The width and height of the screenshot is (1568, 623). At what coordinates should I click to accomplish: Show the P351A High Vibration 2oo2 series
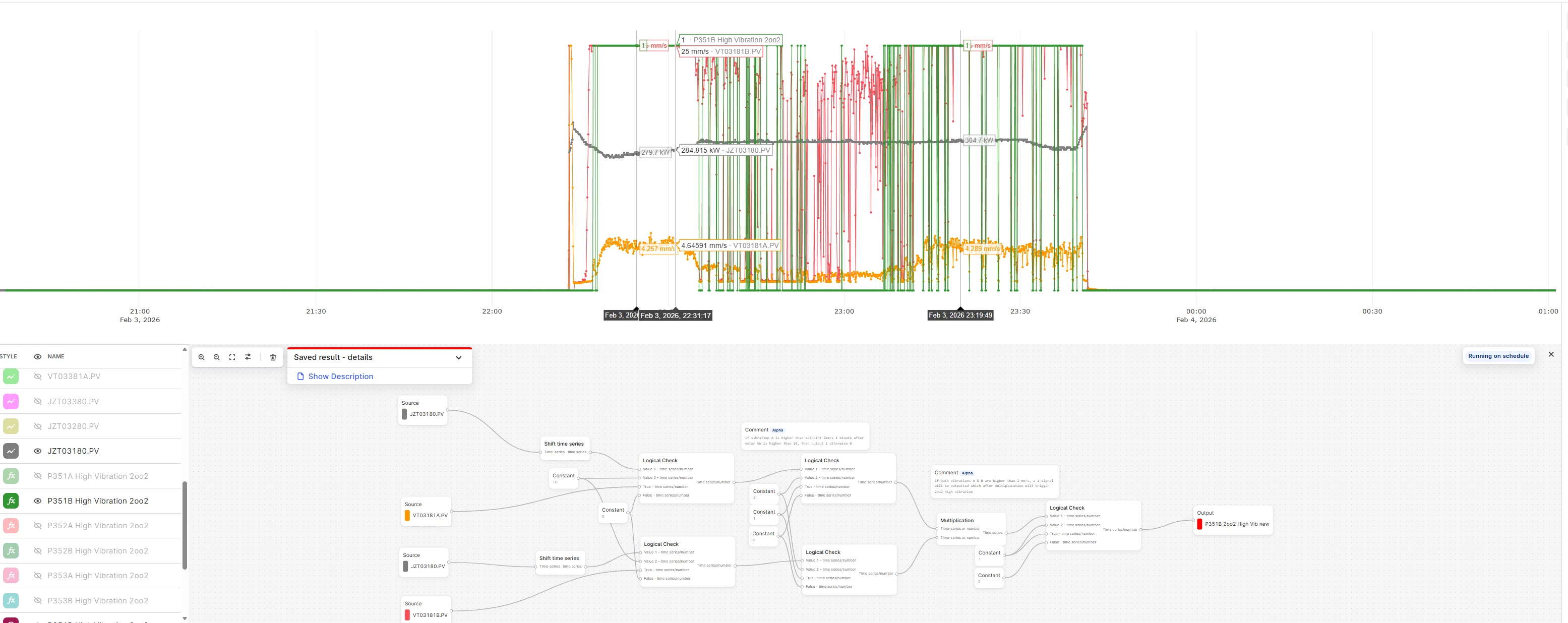click(x=38, y=476)
